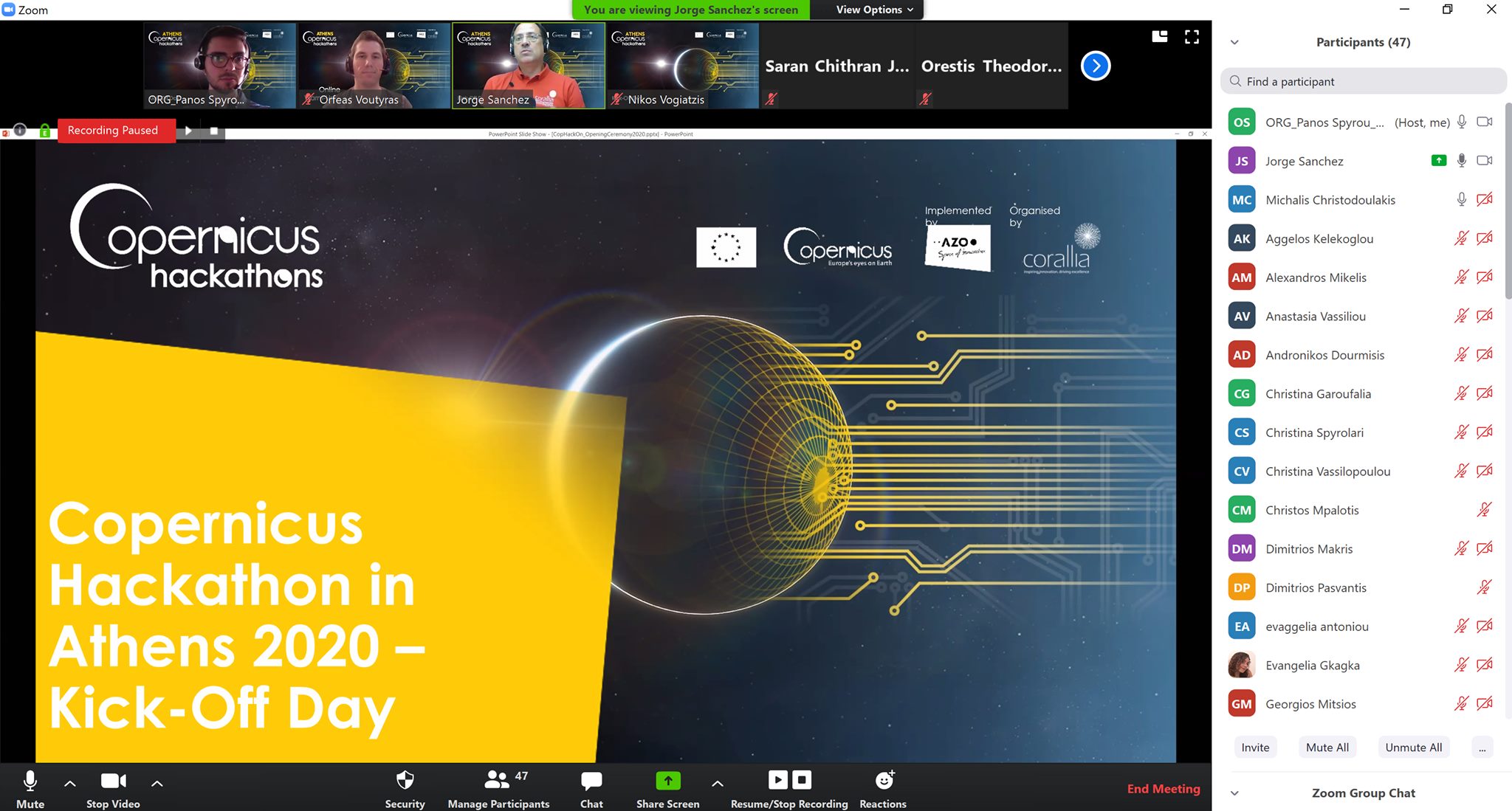Mute Michalis Christodoulakis microphone
Image resolution: width=1512 pixels, height=811 pixels.
pyautogui.click(x=1462, y=199)
